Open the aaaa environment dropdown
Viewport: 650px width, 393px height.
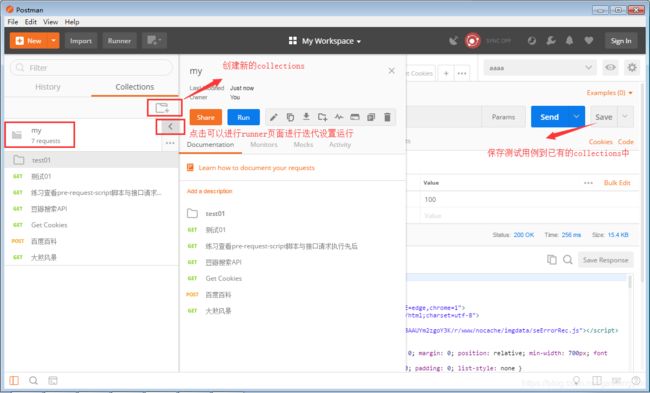coord(540,68)
